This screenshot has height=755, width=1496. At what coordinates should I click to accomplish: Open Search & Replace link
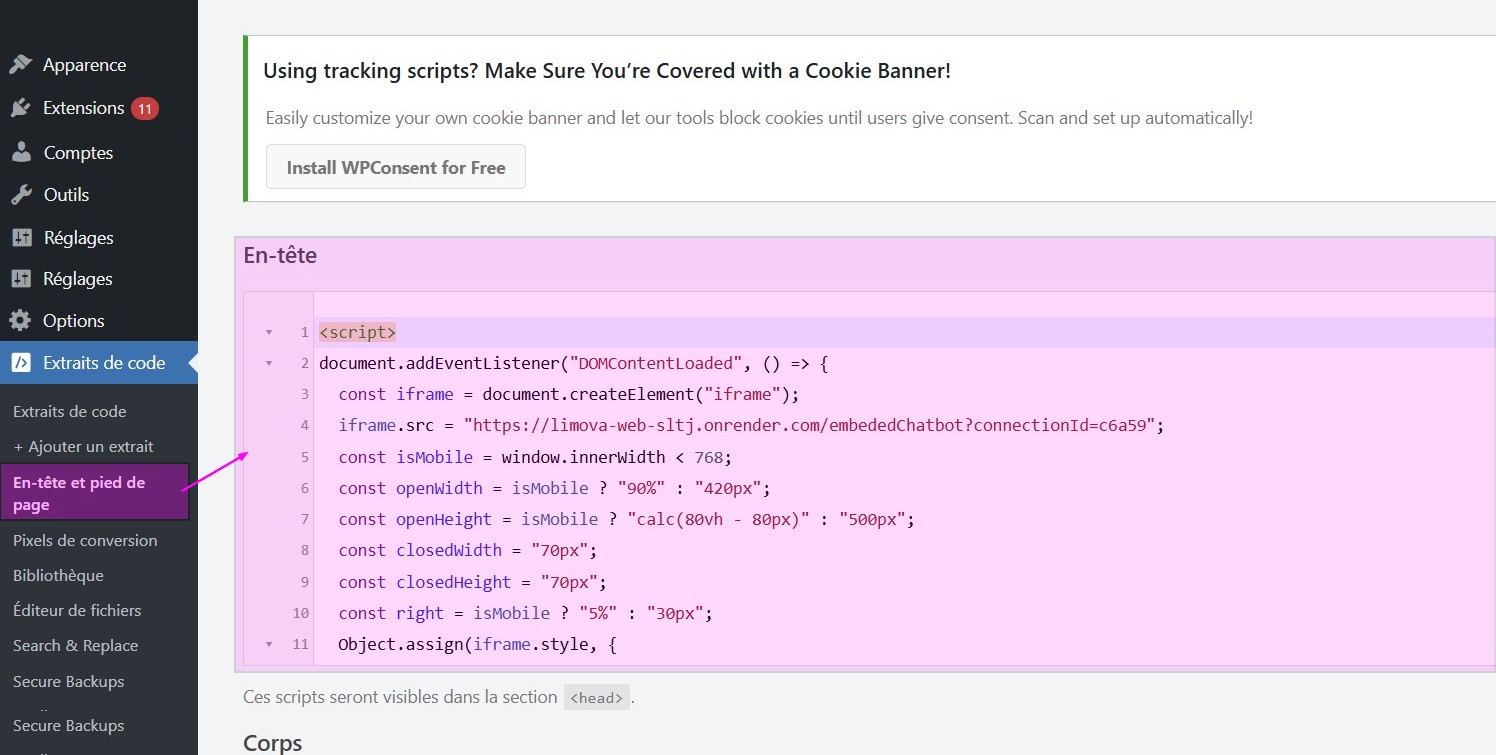[x=75, y=646]
